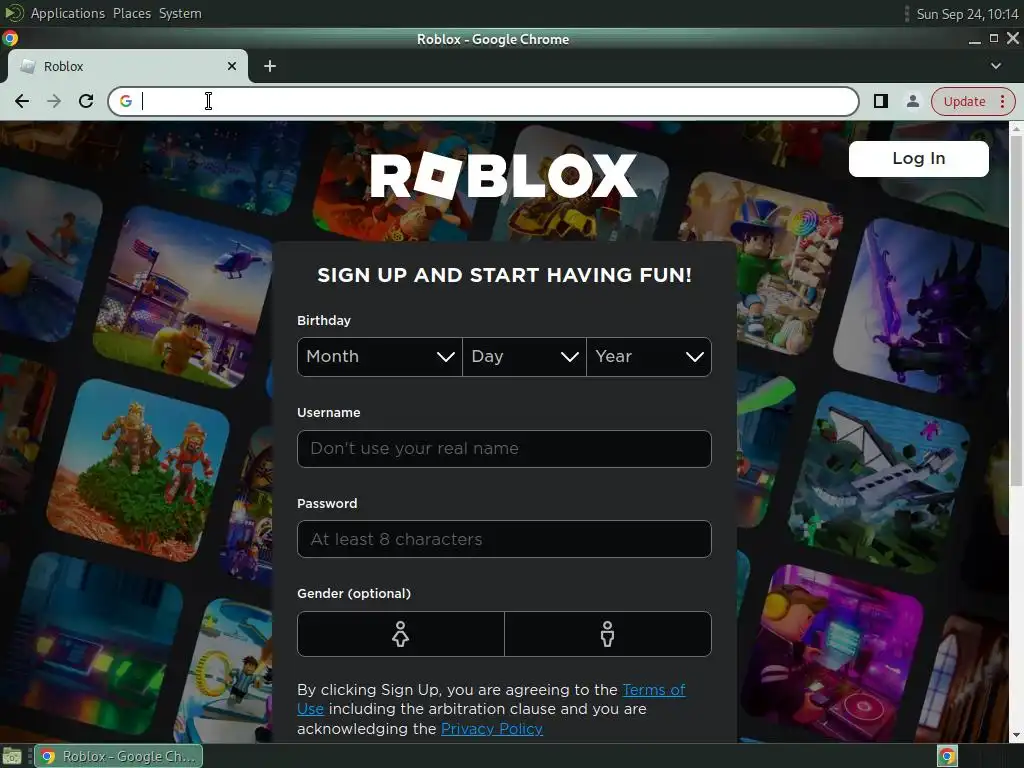Open the birthday Day dropdown
This screenshot has height=768, width=1024.
(x=524, y=357)
